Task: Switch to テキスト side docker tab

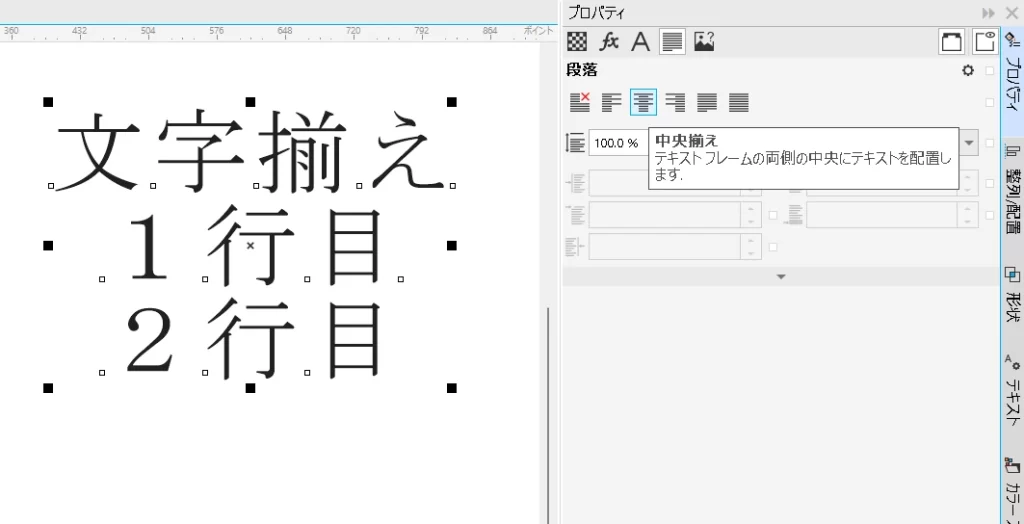Action: (1012, 392)
